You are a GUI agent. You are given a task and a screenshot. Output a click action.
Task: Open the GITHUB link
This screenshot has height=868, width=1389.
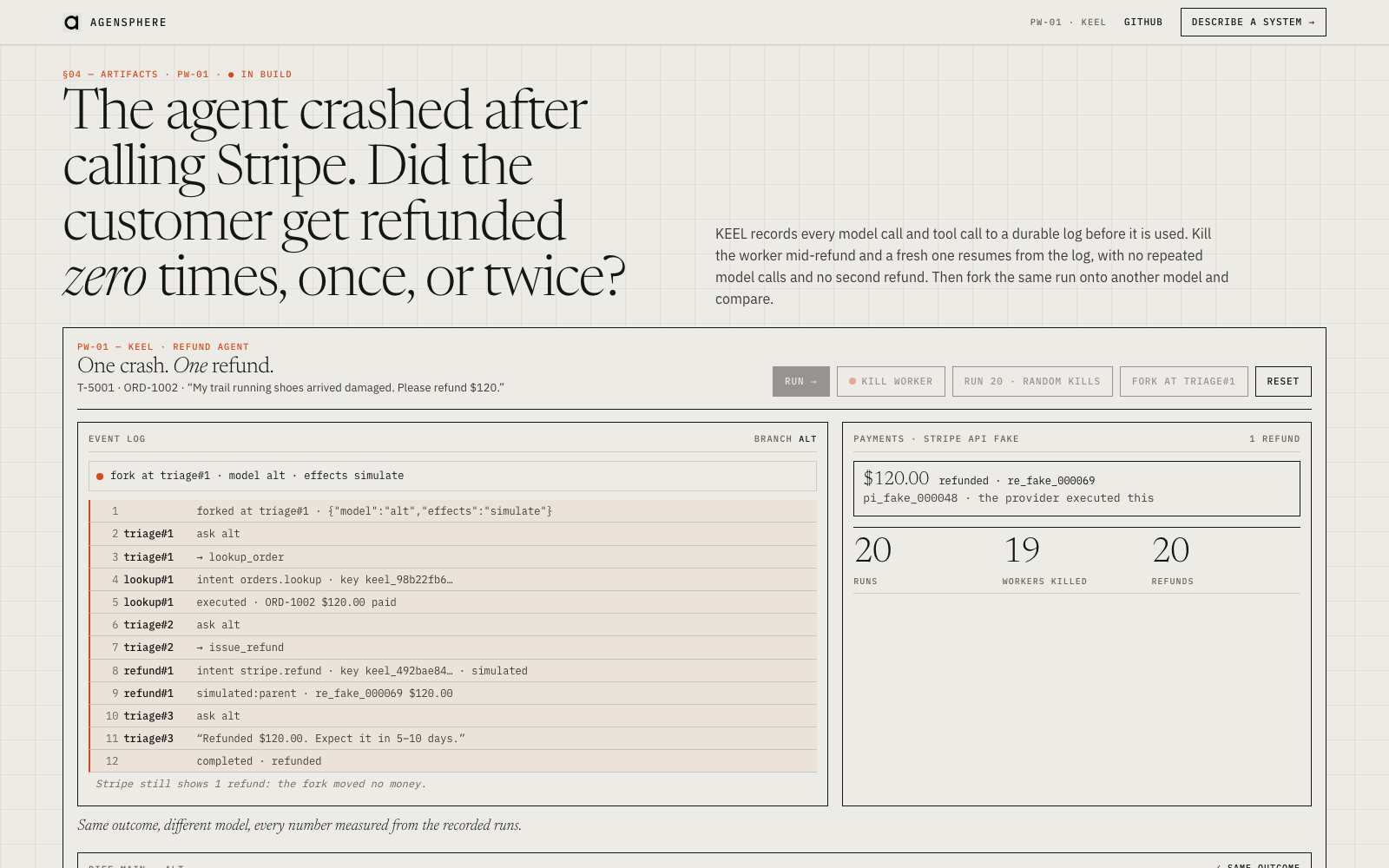[1143, 23]
